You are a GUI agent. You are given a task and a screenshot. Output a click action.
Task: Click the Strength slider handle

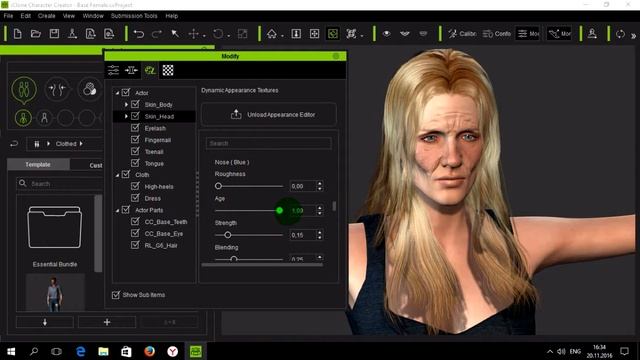pyautogui.click(x=228, y=235)
